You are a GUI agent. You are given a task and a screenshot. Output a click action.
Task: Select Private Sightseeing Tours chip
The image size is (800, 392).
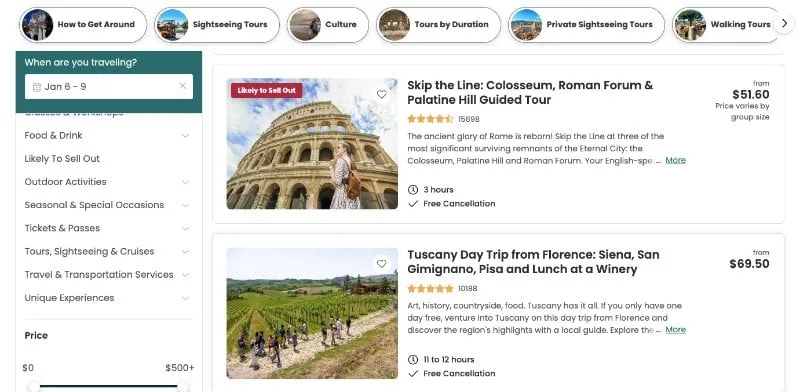click(x=587, y=24)
